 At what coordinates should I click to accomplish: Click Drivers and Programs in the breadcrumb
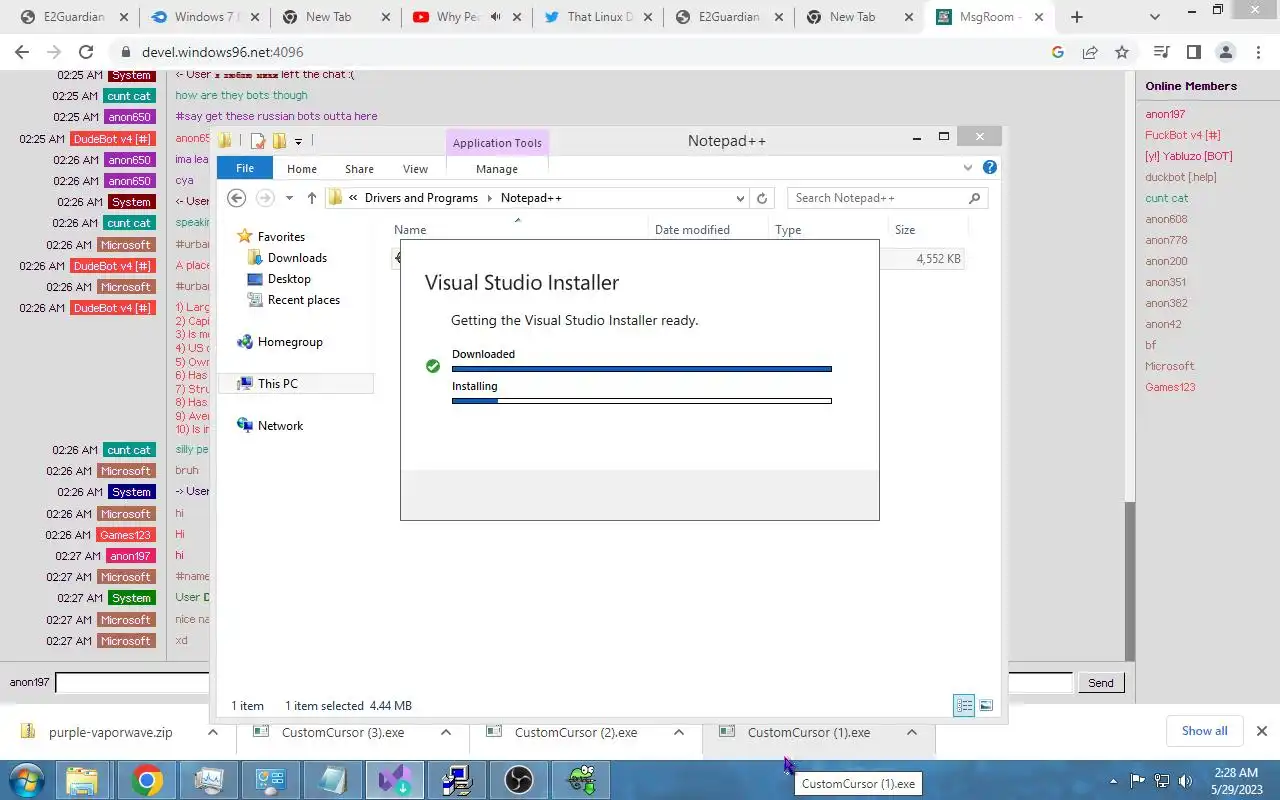(421, 198)
